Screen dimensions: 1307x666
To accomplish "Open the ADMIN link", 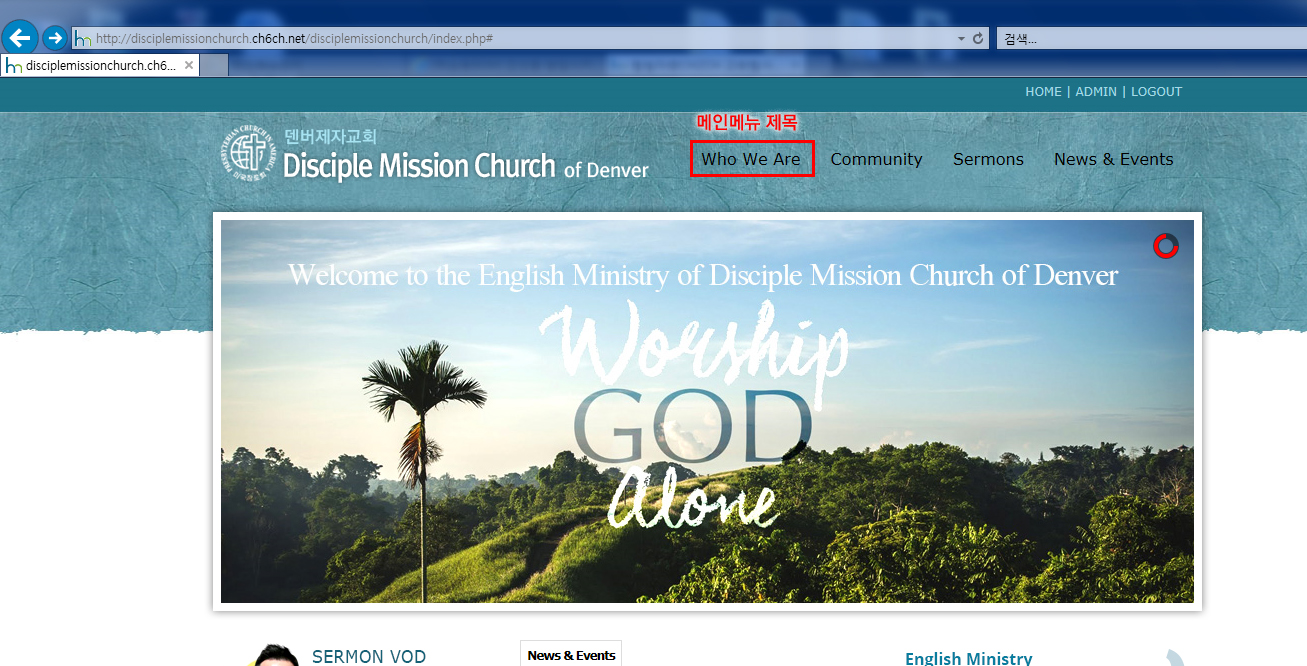I will tap(1095, 92).
